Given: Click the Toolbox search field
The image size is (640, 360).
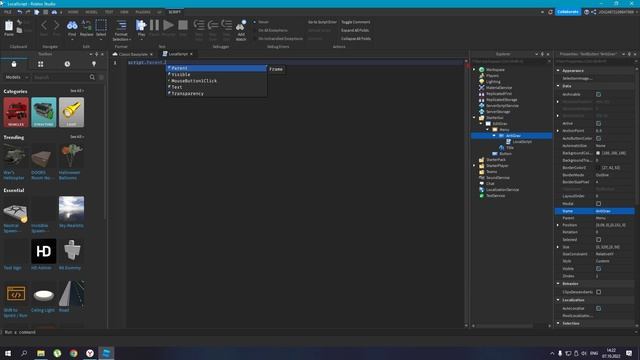Looking at the screenshot, I should pos(60,77).
